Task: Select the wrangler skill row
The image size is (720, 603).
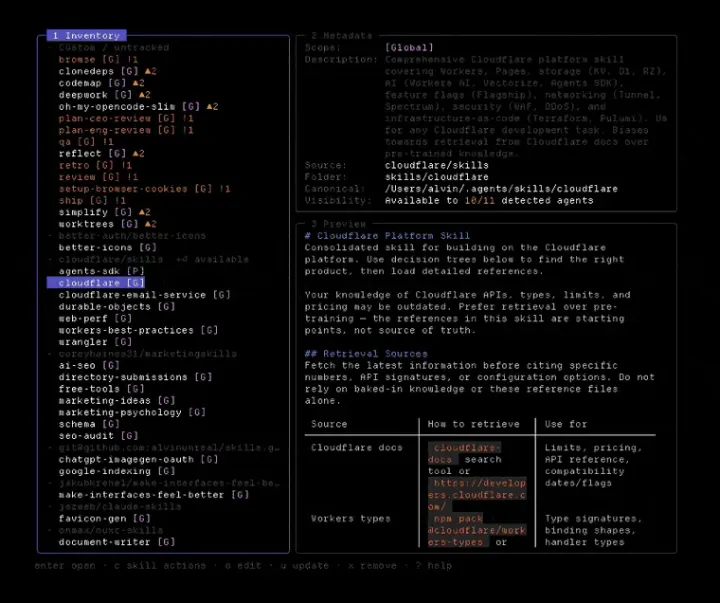Action: pyautogui.click(x=95, y=342)
